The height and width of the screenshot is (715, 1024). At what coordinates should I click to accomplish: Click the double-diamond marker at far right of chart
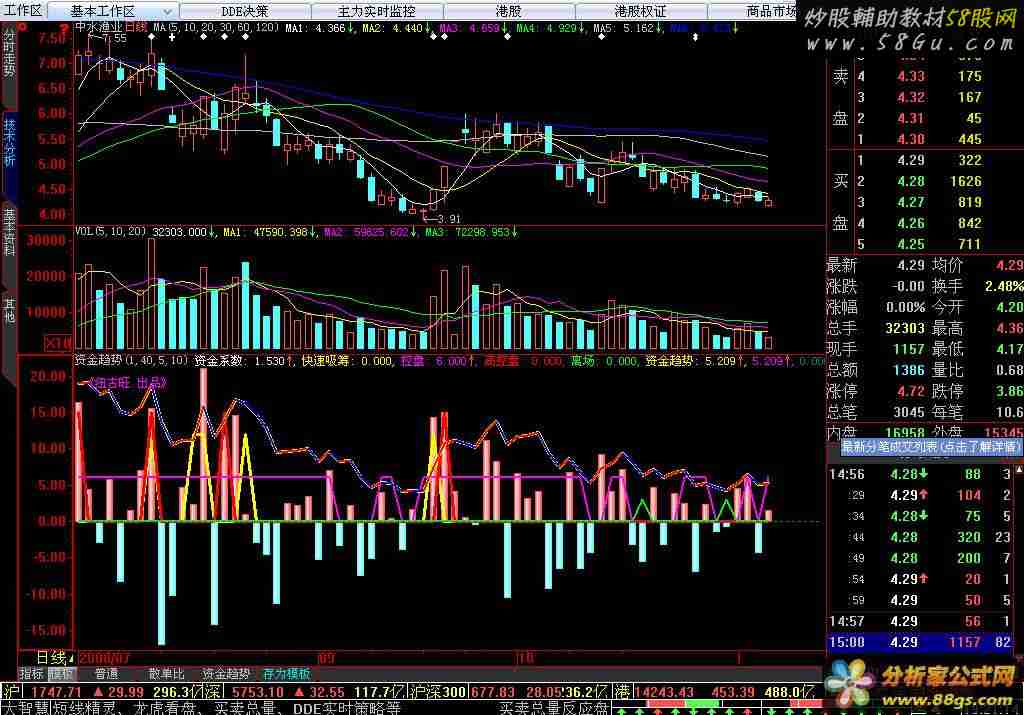(x=695, y=37)
